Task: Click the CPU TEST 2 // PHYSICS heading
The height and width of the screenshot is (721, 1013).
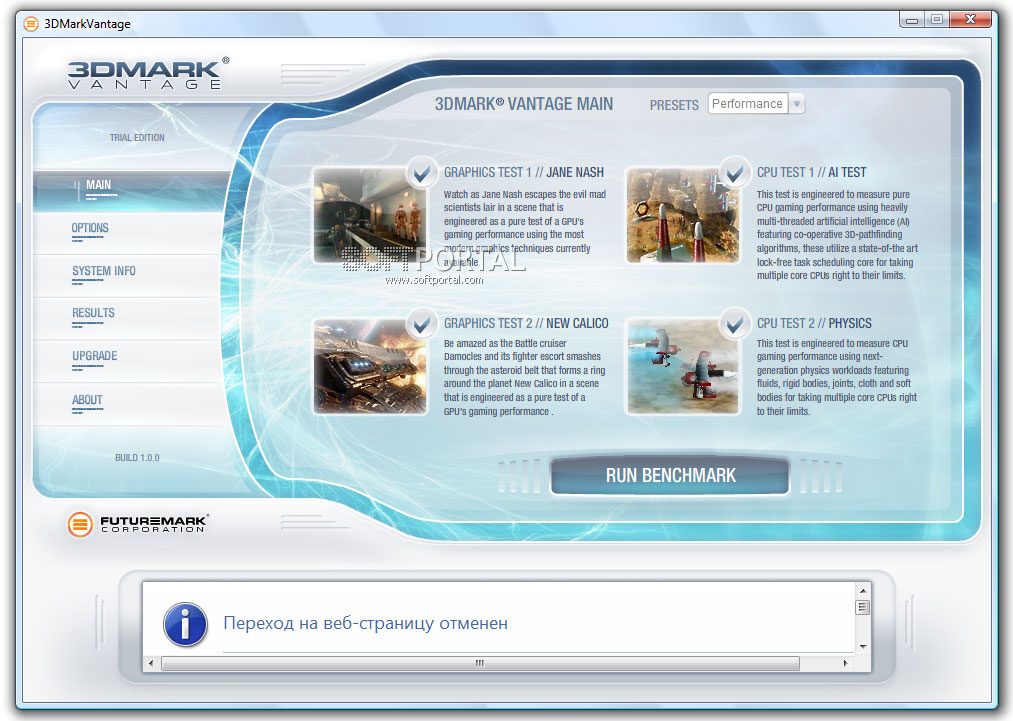Action: 814,323
